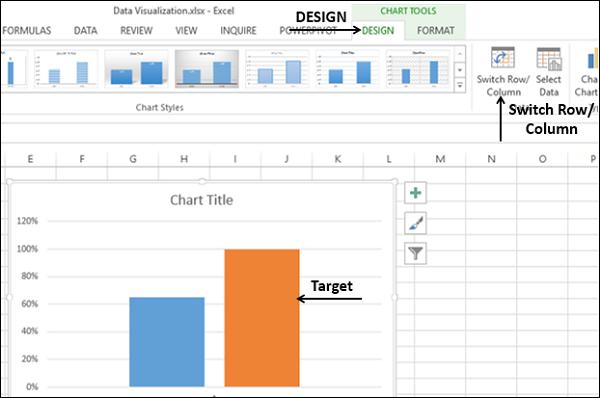Open Chart Elements plus button
The height and width of the screenshot is (398, 600).
pyautogui.click(x=415, y=192)
